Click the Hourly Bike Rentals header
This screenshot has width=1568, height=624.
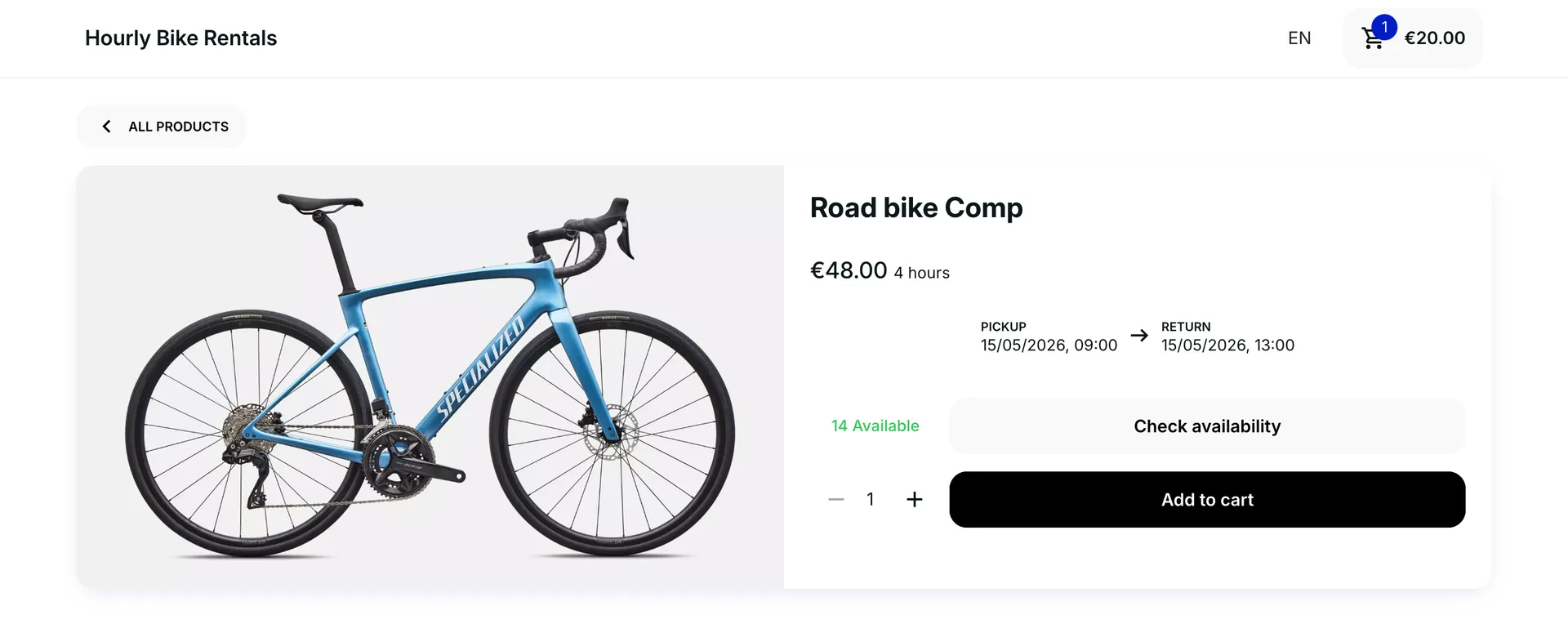(x=180, y=38)
